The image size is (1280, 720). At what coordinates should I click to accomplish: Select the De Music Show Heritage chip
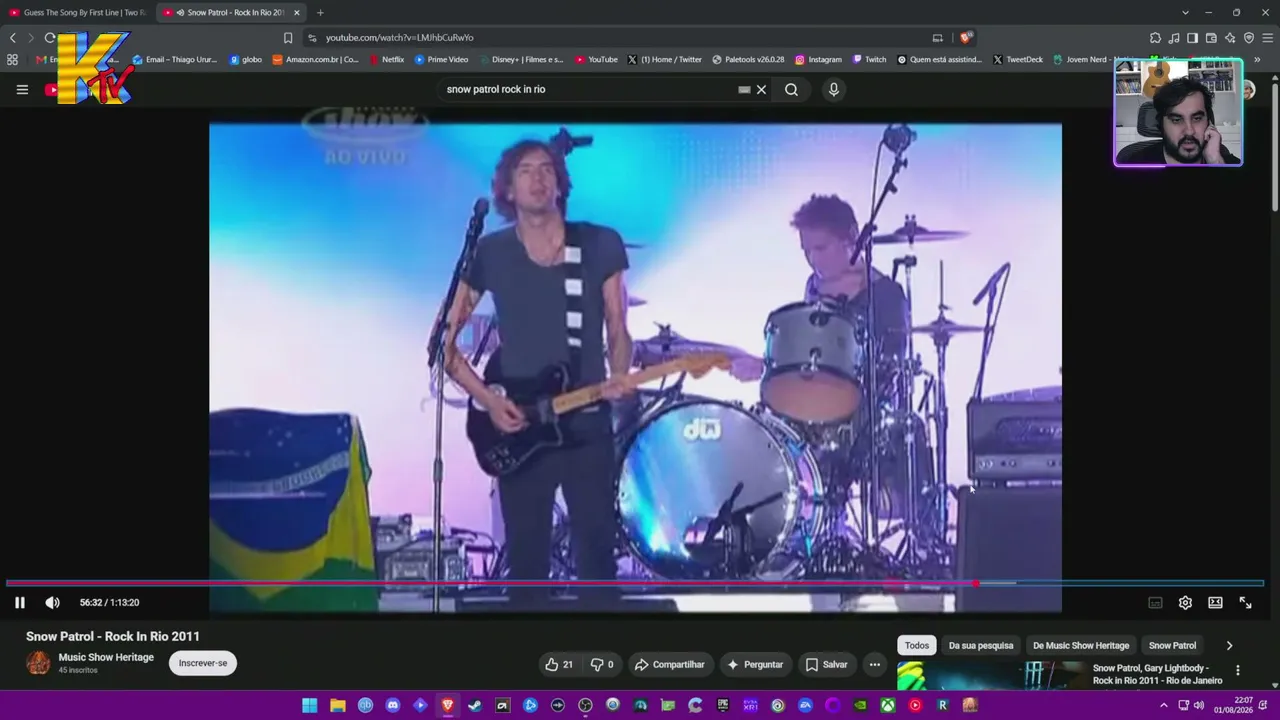click(x=1081, y=645)
